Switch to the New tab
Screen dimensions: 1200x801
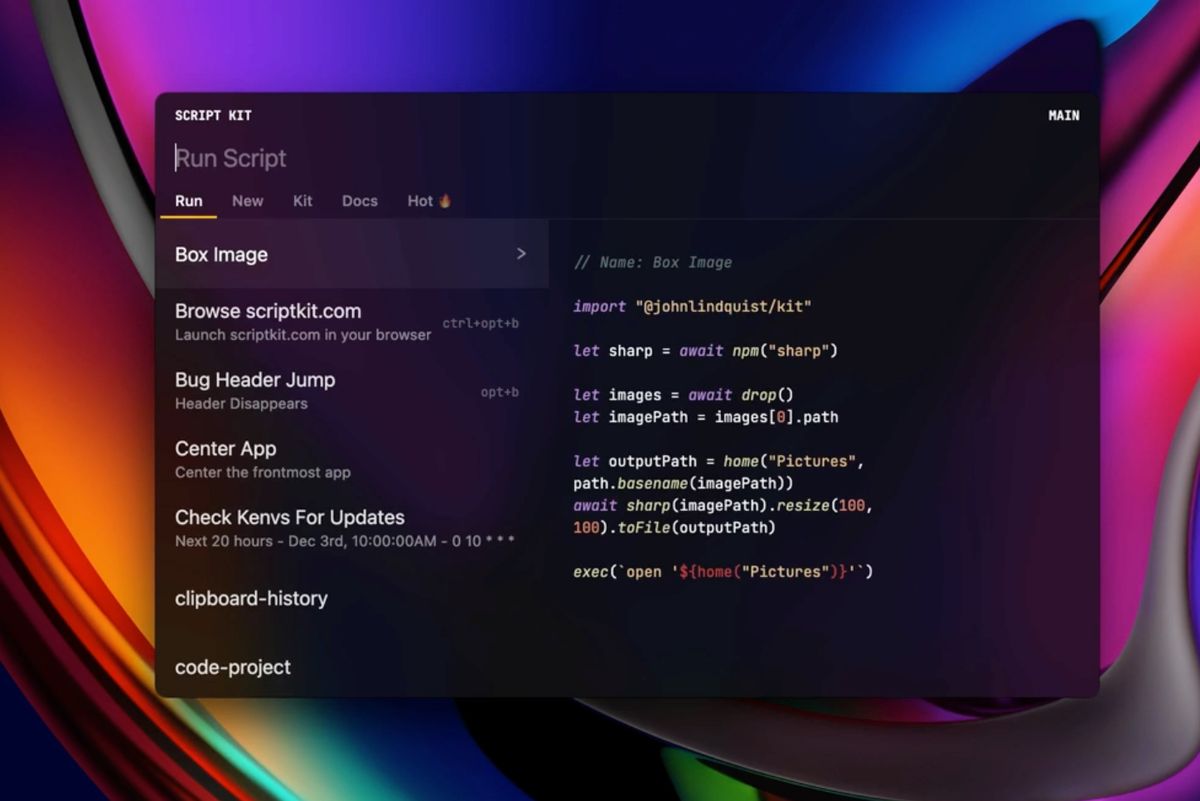pos(247,201)
